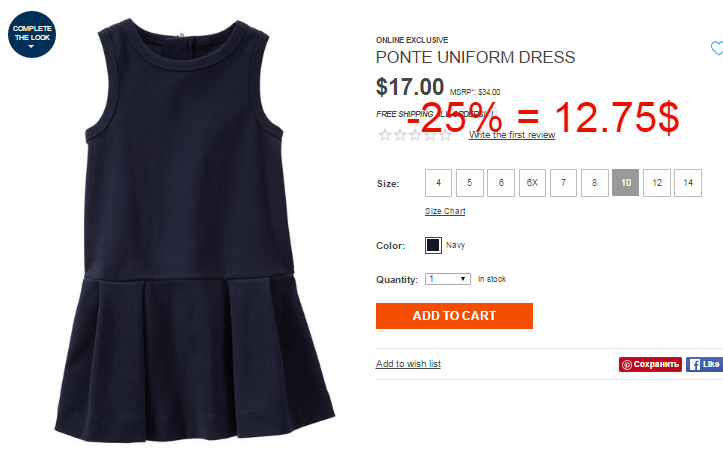The width and height of the screenshot is (723, 451).
Task: Choose size 10 option
Action: pyautogui.click(x=626, y=183)
